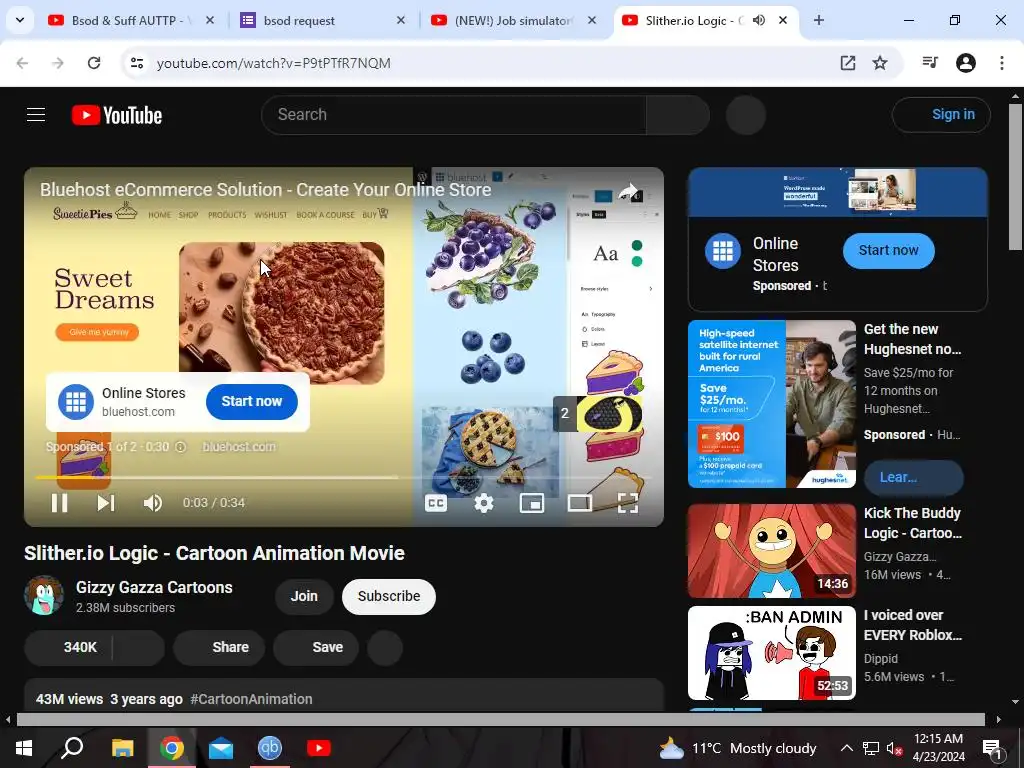Go to the YouTube logo home
1024x768 pixels.
pos(117,115)
